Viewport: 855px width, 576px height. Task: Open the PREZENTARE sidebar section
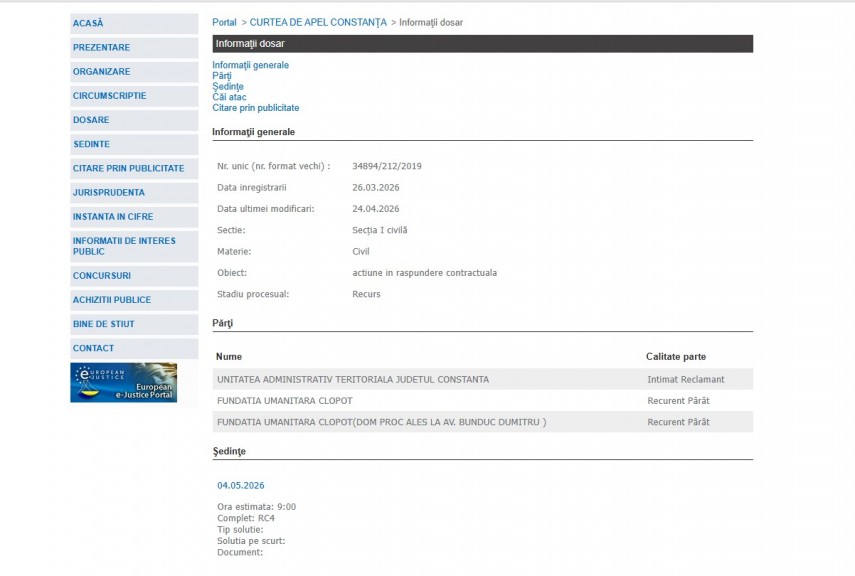(x=101, y=47)
